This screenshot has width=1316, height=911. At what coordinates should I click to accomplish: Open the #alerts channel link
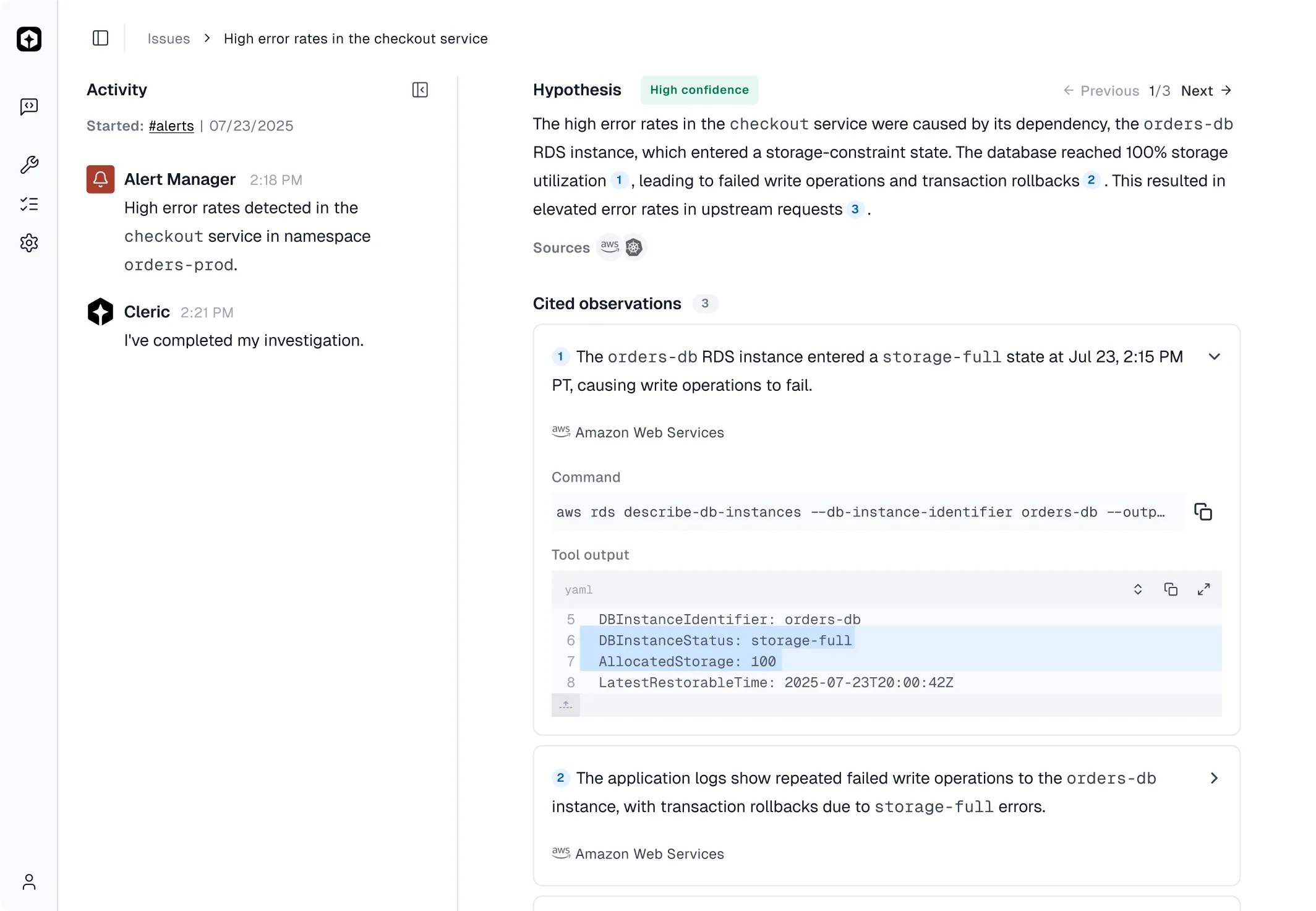click(x=171, y=126)
